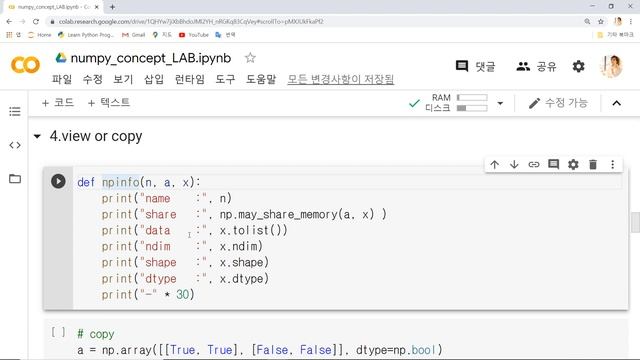Click in the def npinfo code line
The width and height of the screenshot is (640, 360).
[139, 182]
